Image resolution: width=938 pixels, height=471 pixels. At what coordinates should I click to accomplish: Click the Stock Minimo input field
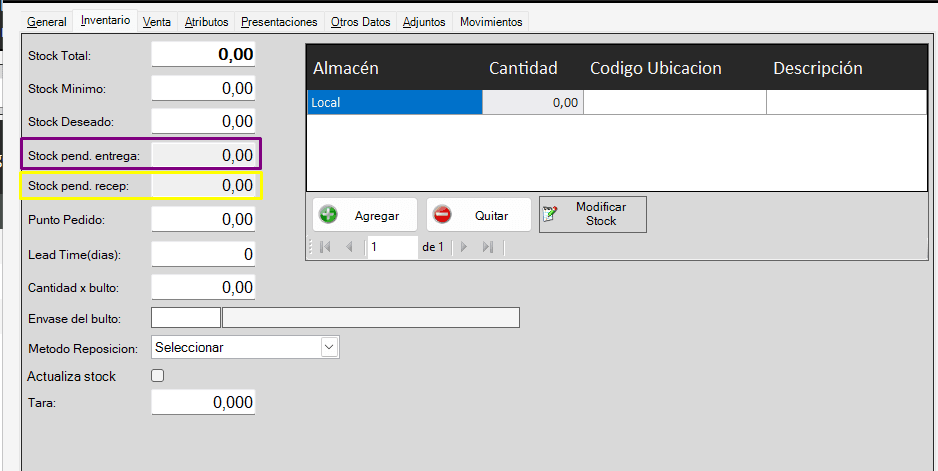[x=203, y=89]
